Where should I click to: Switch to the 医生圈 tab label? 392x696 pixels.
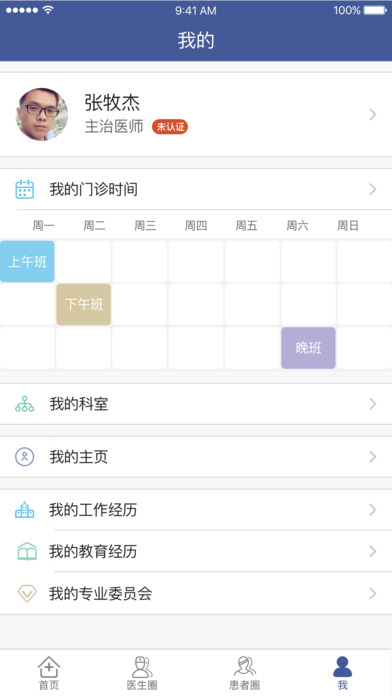click(142, 685)
